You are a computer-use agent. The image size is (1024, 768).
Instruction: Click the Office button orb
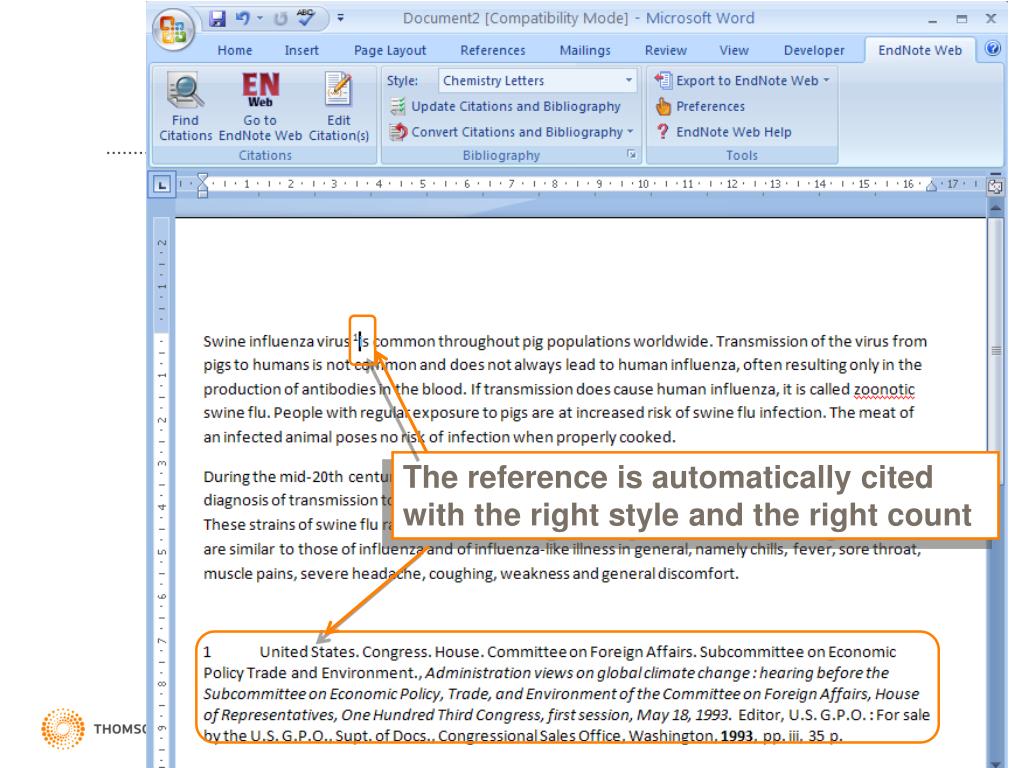click(x=174, y=29)
